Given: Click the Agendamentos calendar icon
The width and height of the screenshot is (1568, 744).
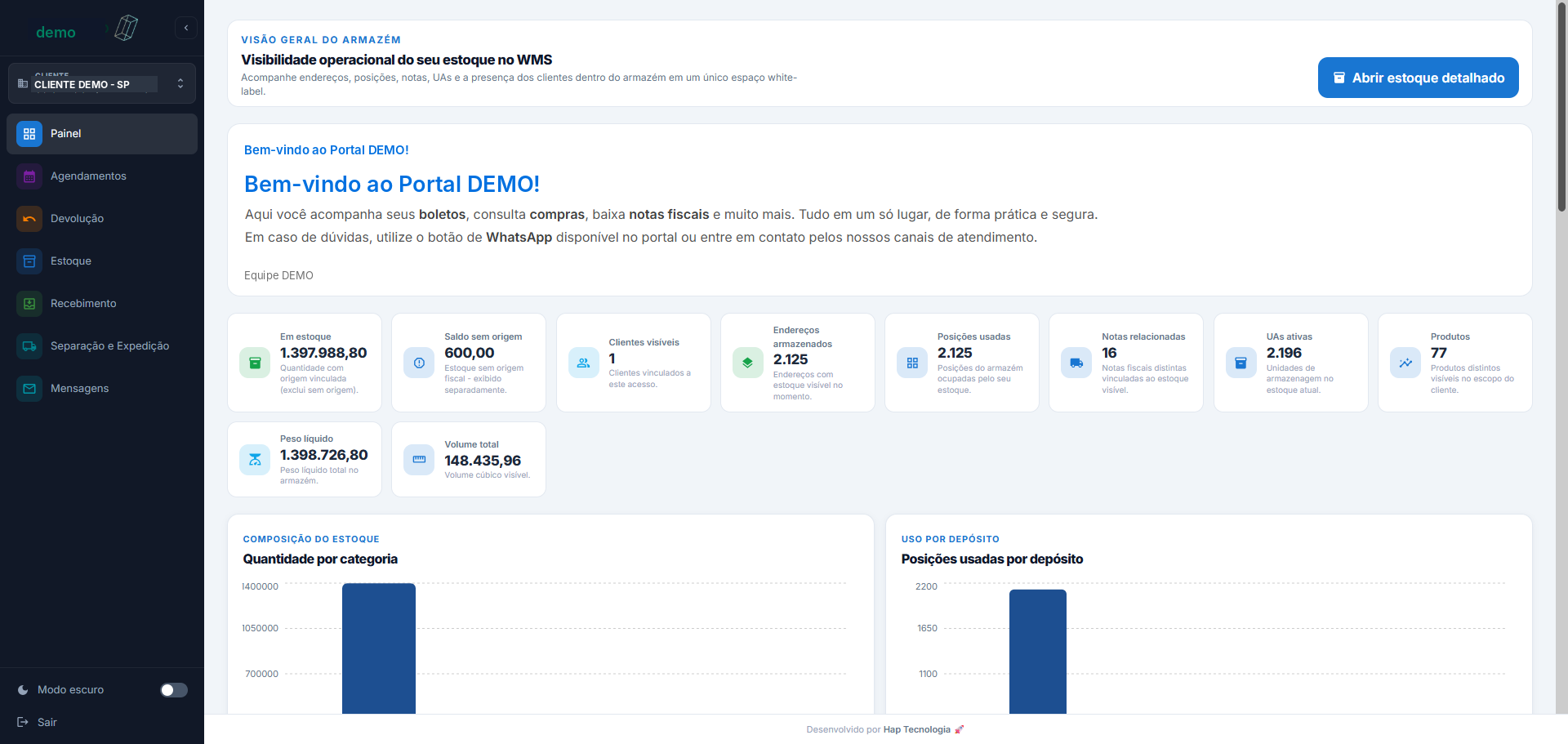Looking at the screenshot, I should (29, 176).
